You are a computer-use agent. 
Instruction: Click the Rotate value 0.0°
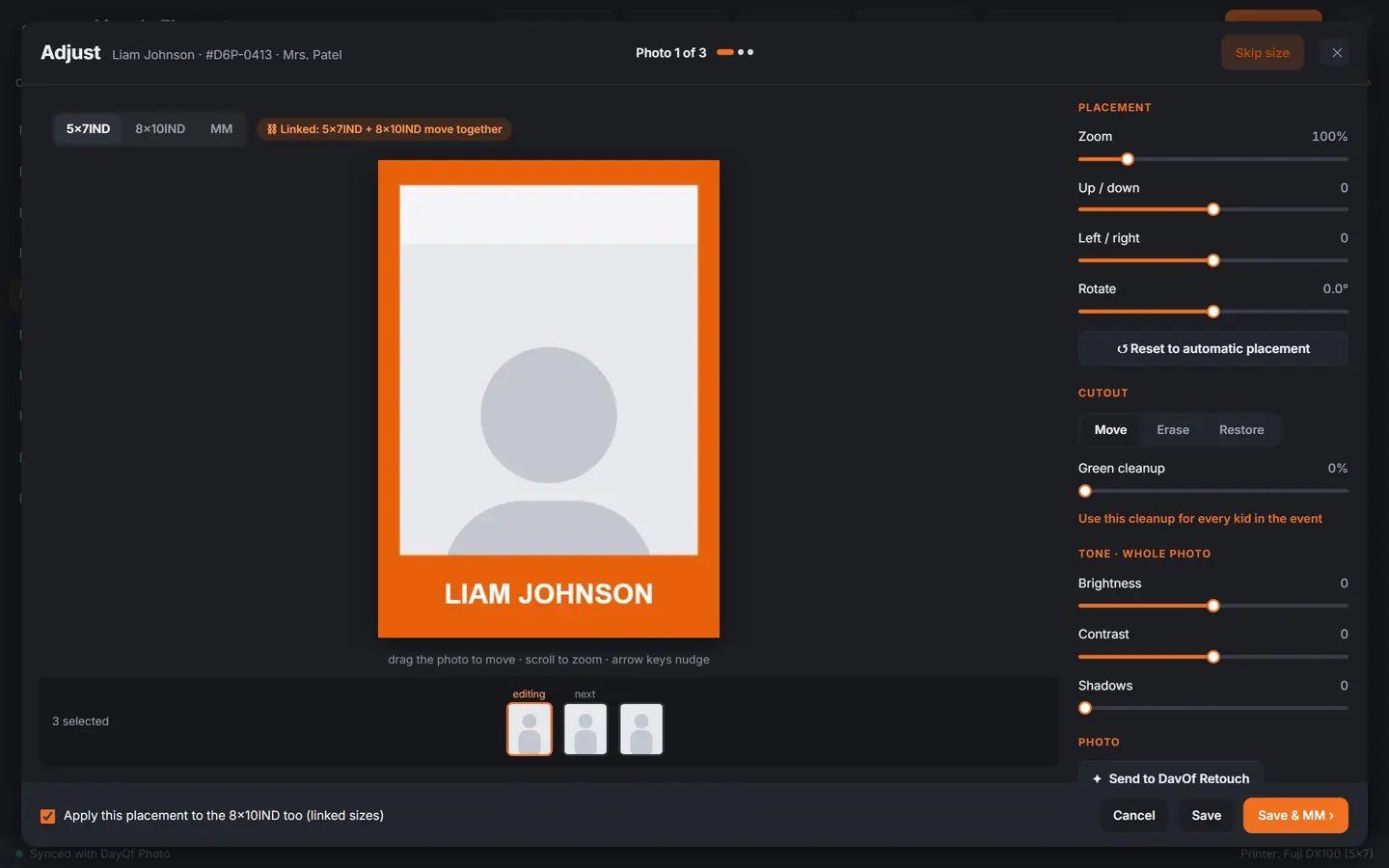pyautogui.click(x=1335, y=289)
